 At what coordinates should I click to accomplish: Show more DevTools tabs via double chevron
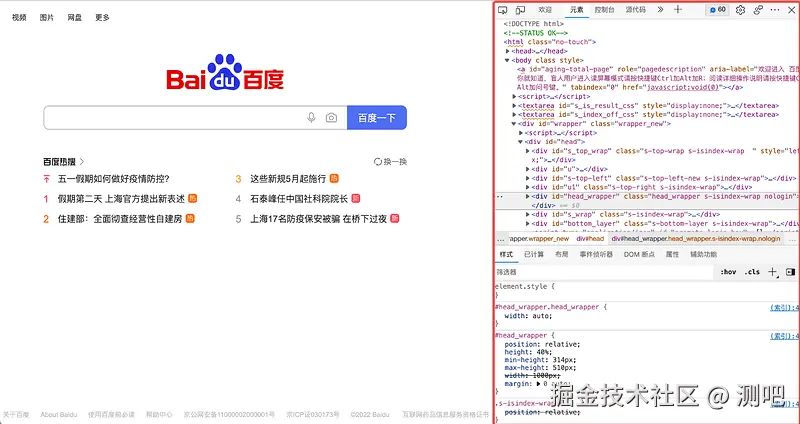pos(660,10)
